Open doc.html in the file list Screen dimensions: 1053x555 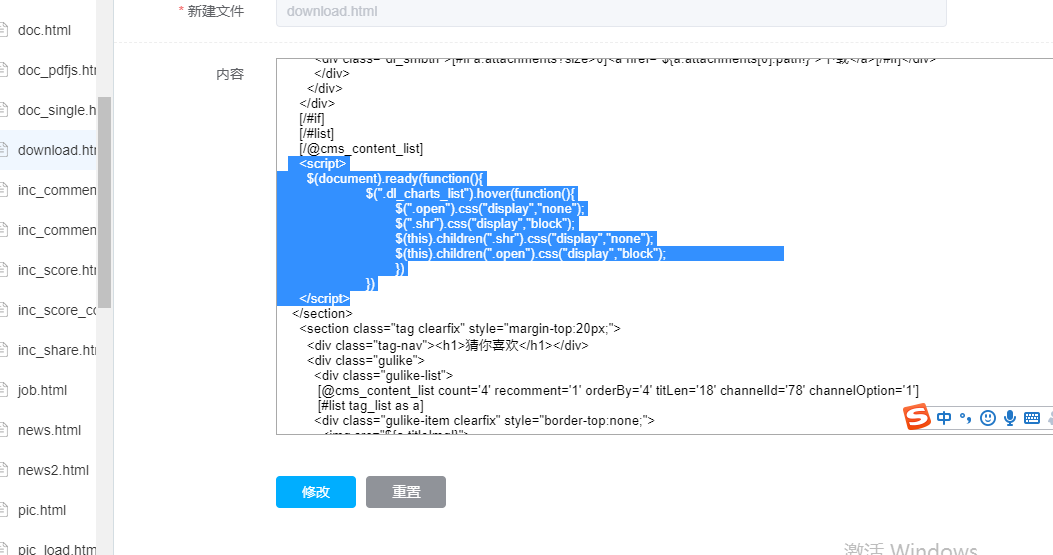click(44, 30)
